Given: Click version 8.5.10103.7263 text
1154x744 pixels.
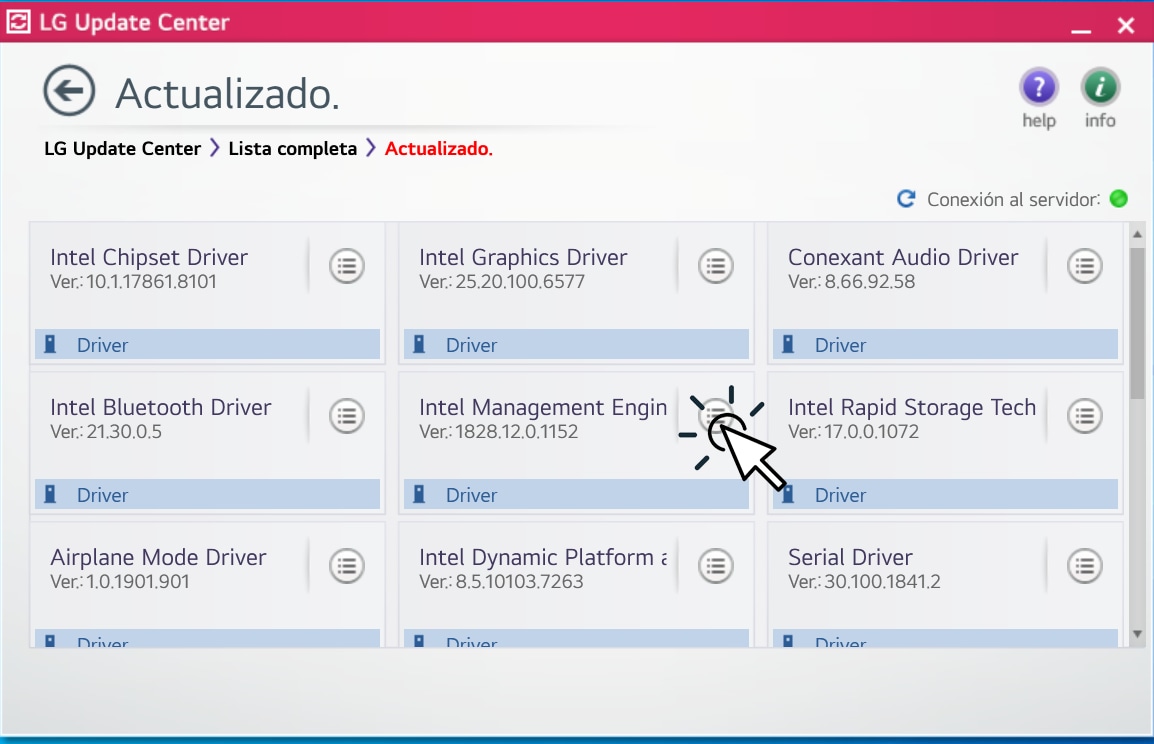Looking at the screenshot, I should coord(501,582).
